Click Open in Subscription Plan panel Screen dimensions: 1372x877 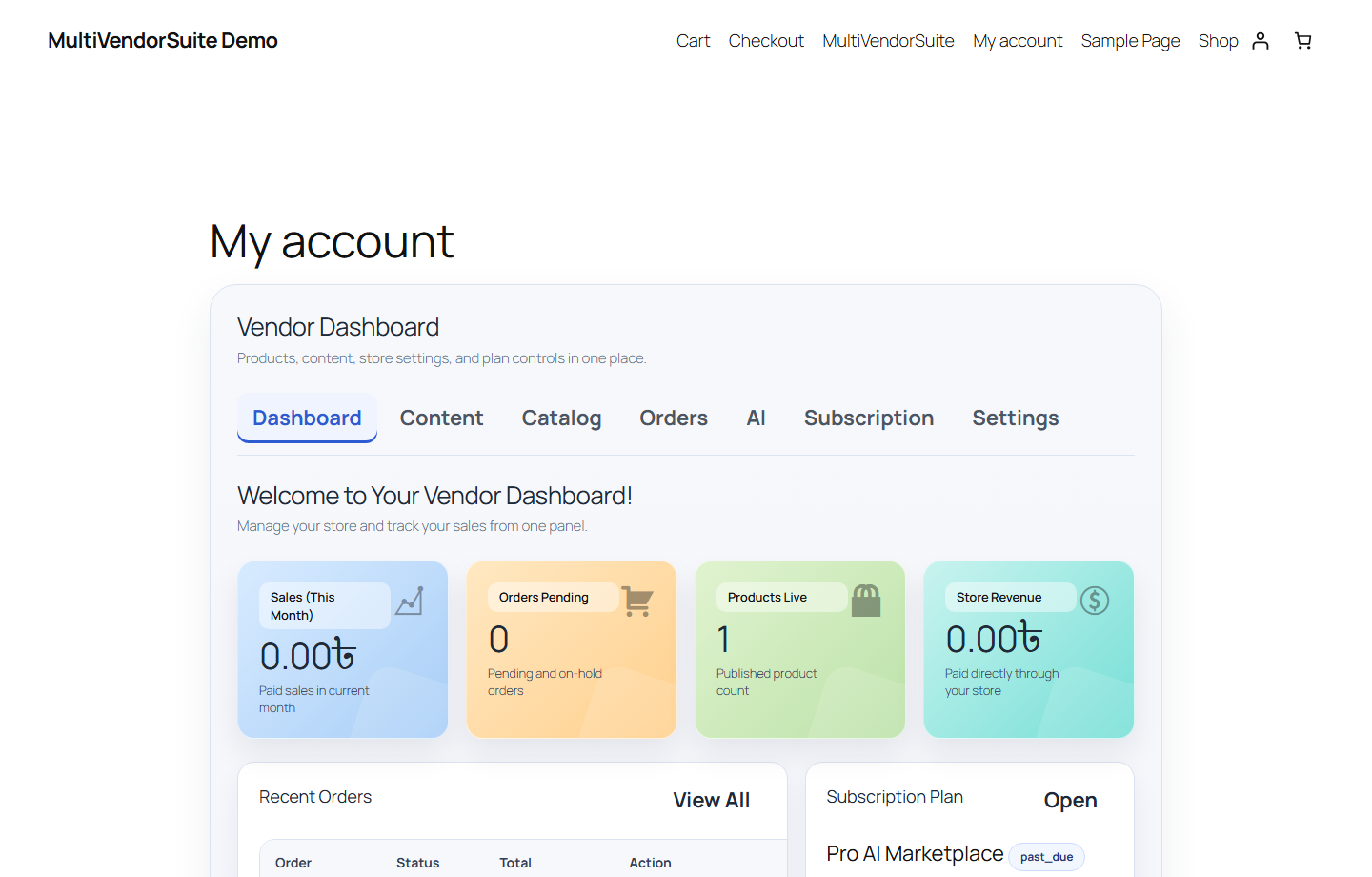tap(1070, 800)
